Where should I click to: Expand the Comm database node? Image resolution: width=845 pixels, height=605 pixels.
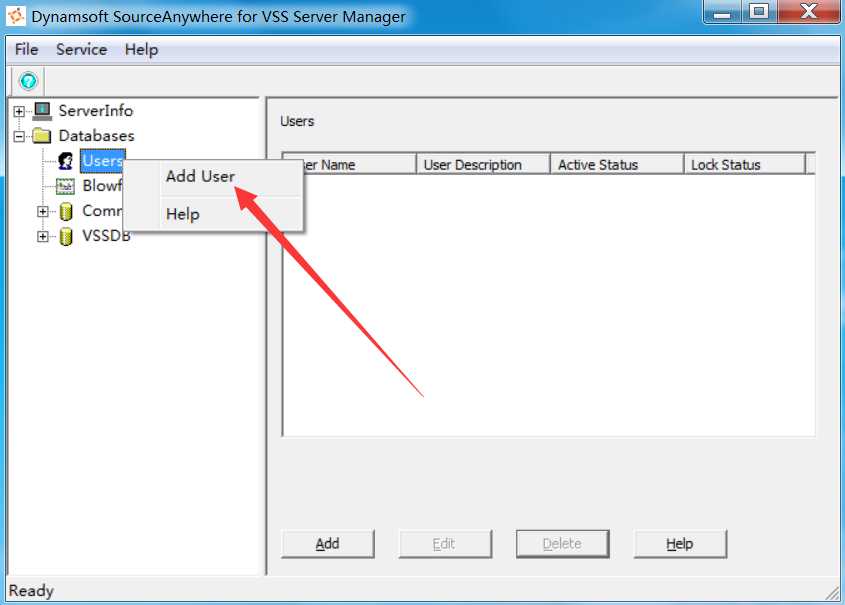coord(43,211)
